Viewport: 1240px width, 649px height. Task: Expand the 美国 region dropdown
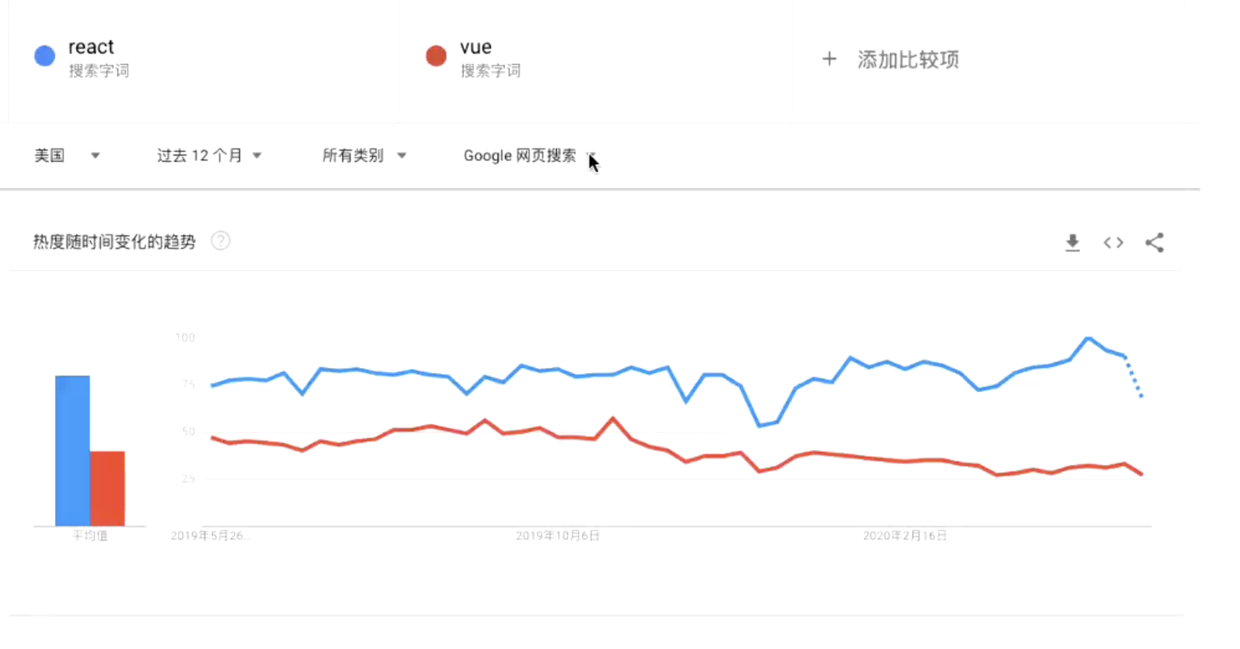pos(67,155)
